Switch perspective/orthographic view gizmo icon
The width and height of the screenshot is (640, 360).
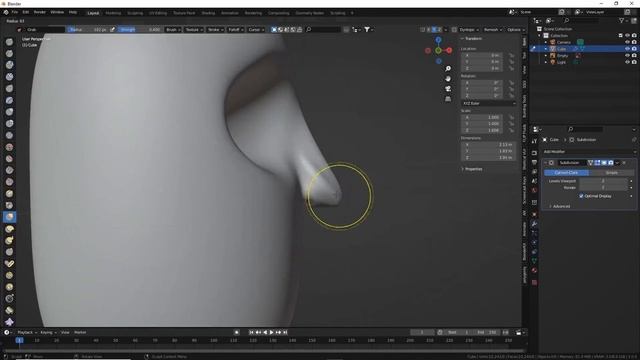point(448,99)
